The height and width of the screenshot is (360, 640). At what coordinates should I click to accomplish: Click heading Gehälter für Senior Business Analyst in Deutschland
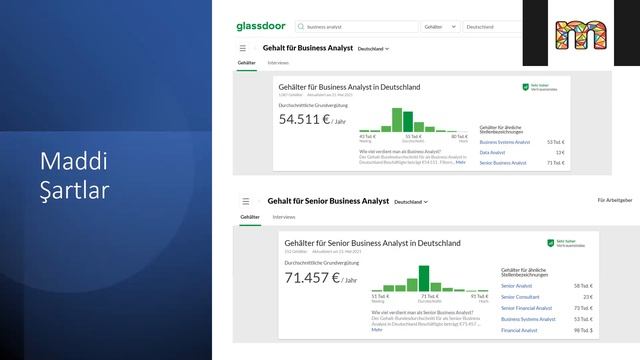tap(373, 243)
